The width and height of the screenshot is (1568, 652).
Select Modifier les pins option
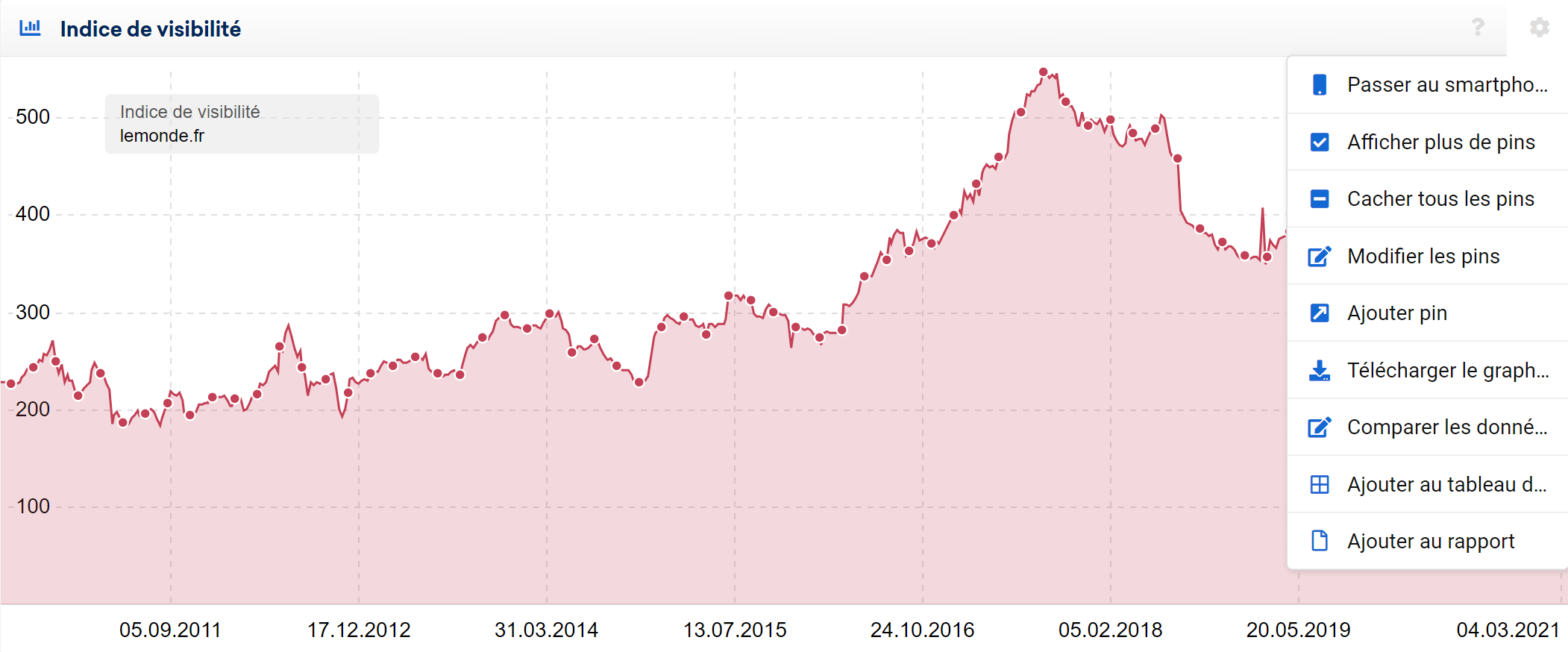1428,256
